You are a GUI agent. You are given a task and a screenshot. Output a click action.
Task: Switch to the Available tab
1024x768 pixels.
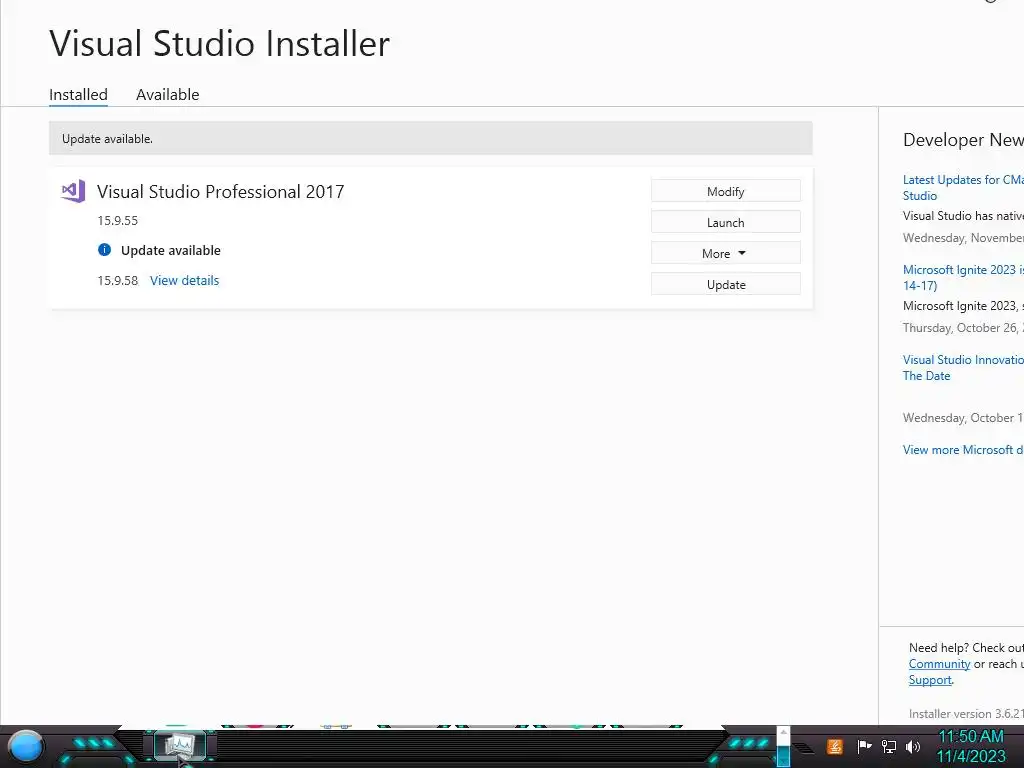[x=167, y=95]
